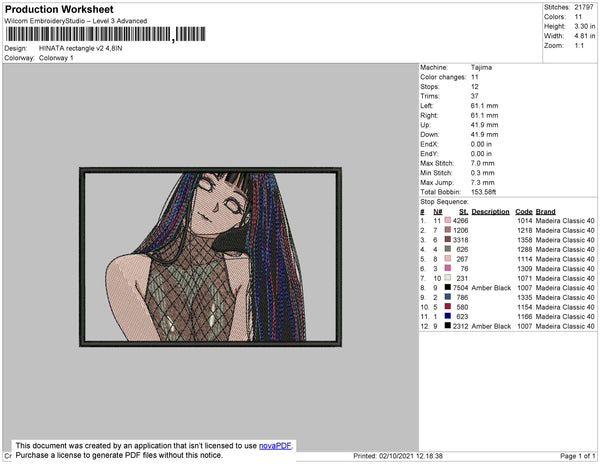600x464 pixels.
Task: Click the 'Brand' column header
Action: point(545,212)
